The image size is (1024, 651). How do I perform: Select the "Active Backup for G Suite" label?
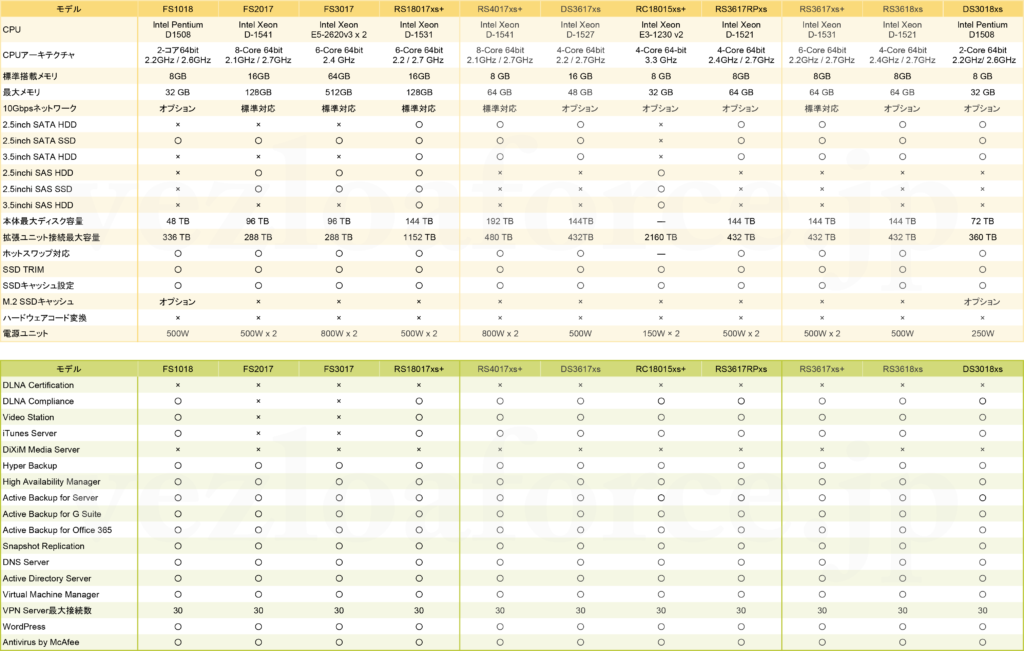pyautogui.click(x=52, y=514)
